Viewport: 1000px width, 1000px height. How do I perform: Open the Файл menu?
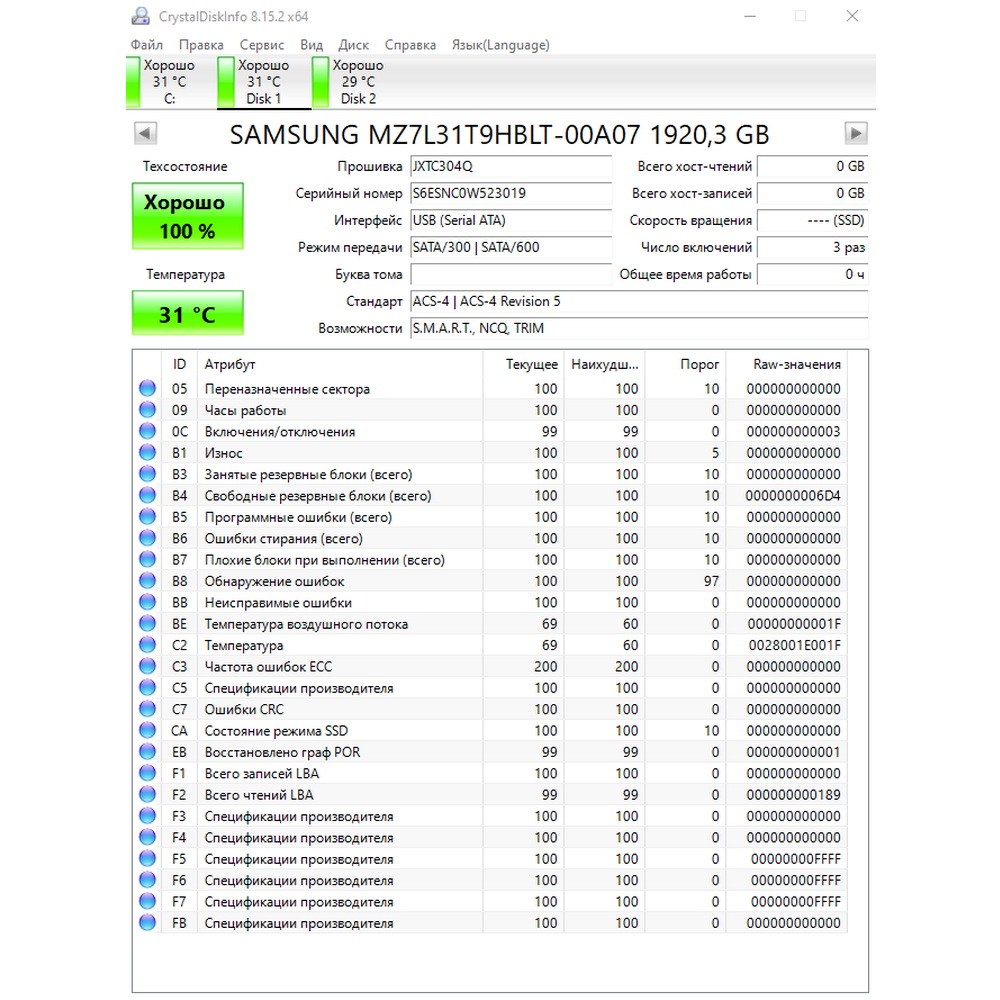(147, 45)
